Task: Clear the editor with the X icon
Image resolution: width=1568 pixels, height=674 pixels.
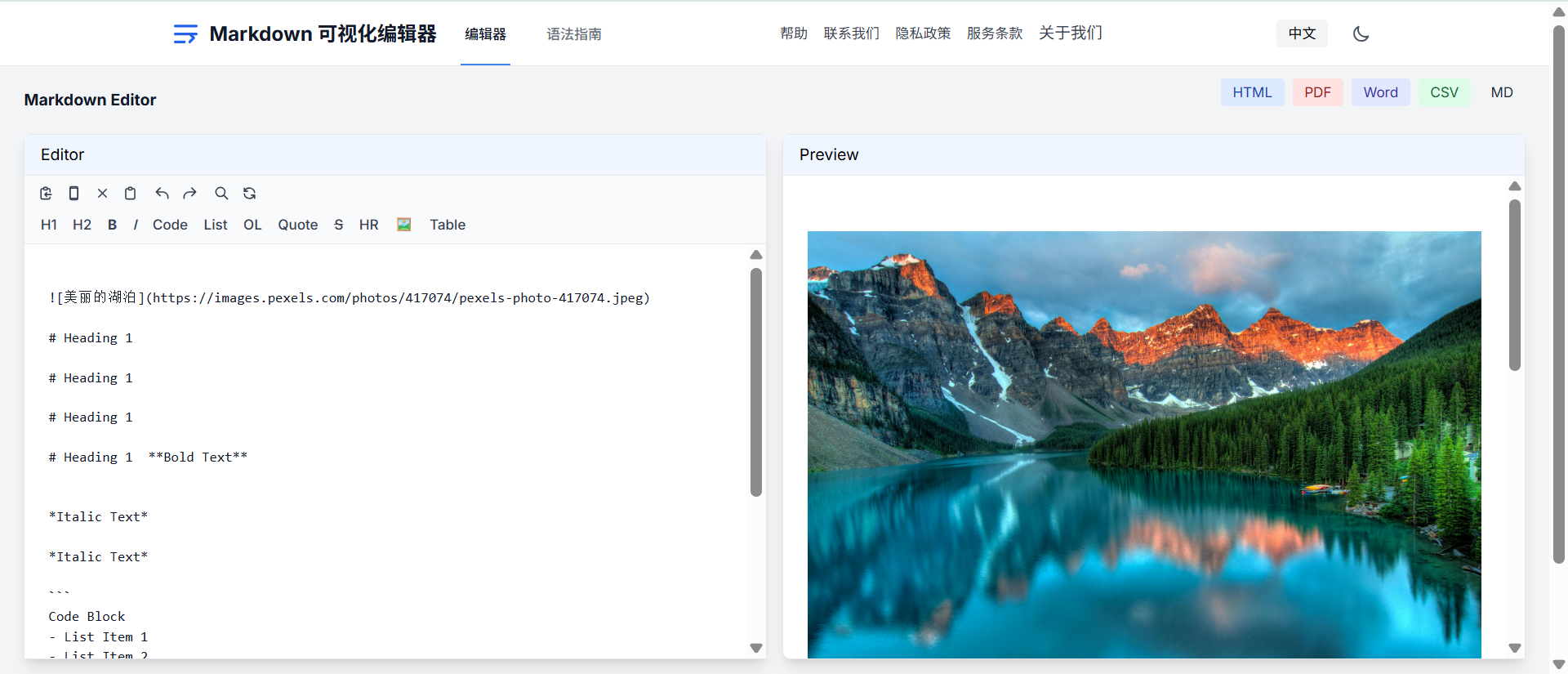Action: (x=102, y=194)
